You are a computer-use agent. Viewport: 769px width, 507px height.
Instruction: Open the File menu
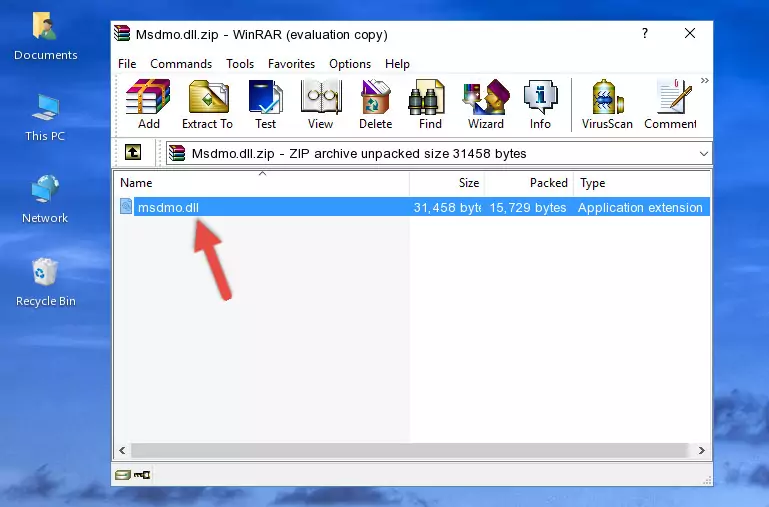127,64
